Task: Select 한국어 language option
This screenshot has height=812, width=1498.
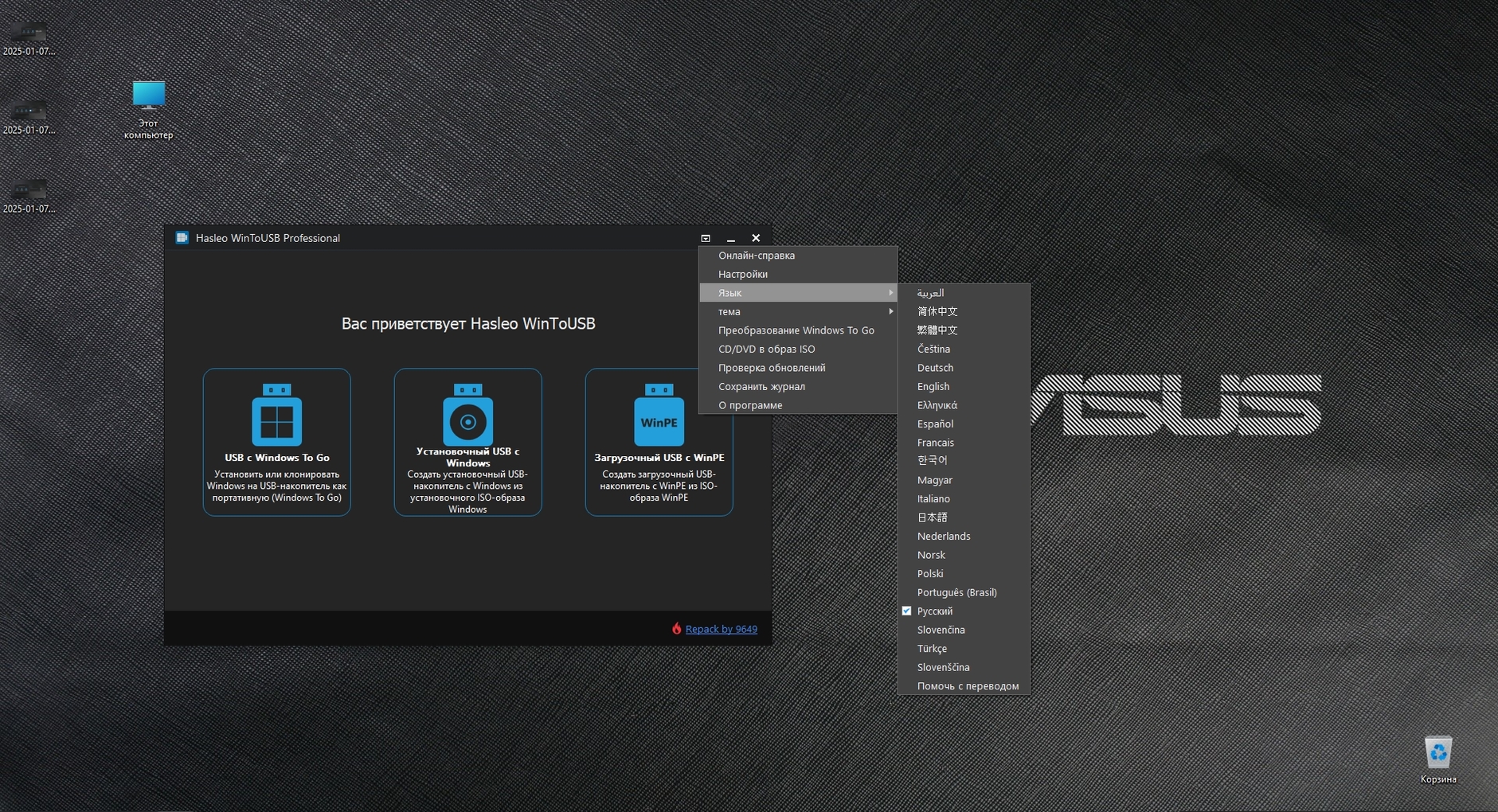Action: [x=964, y=461]
